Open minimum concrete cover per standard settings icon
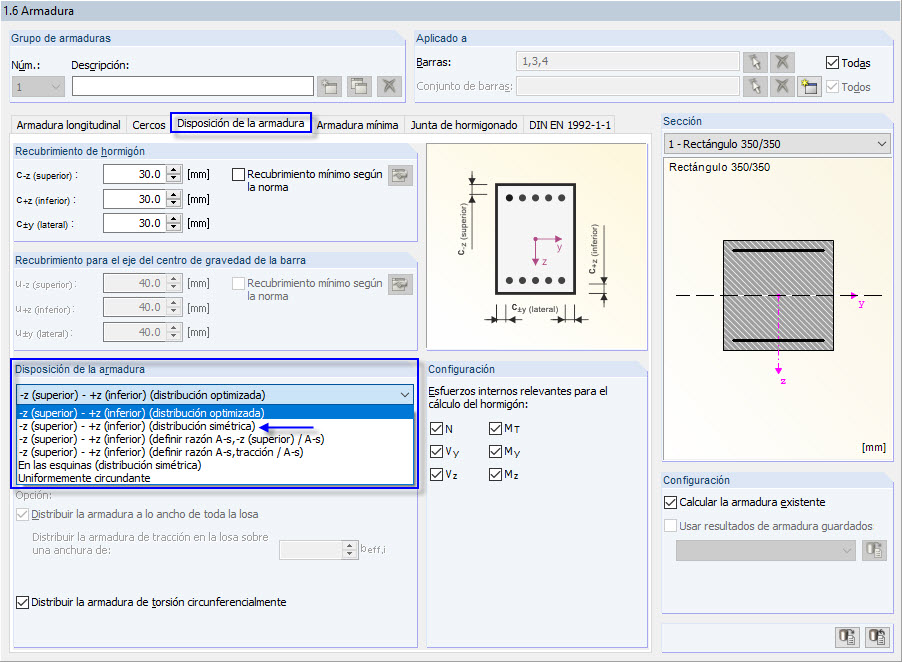Image resolution: width=902 pixels, height=662 pixels. tap(400, 175)
